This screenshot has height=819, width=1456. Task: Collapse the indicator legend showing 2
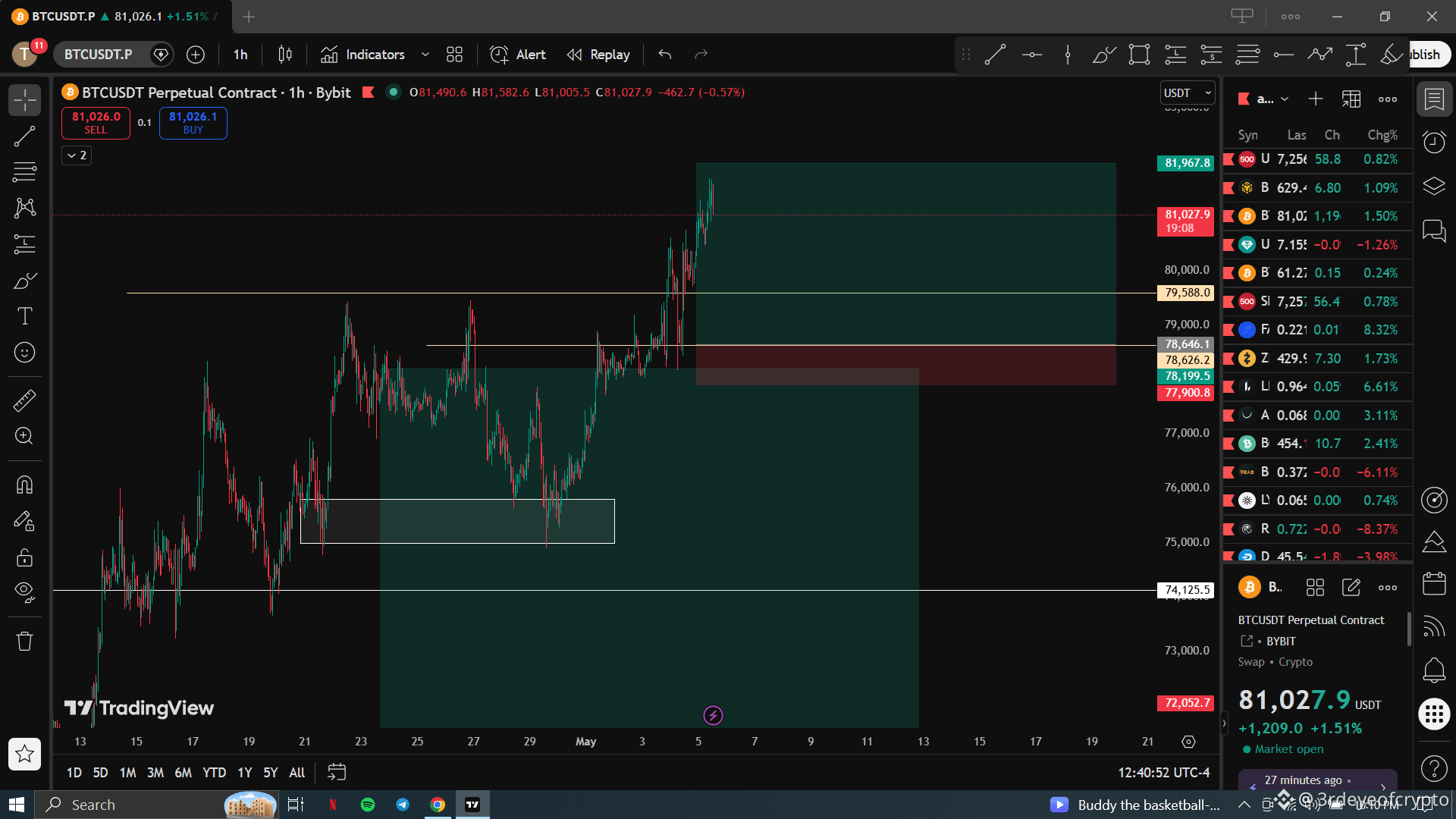(77, 155)
